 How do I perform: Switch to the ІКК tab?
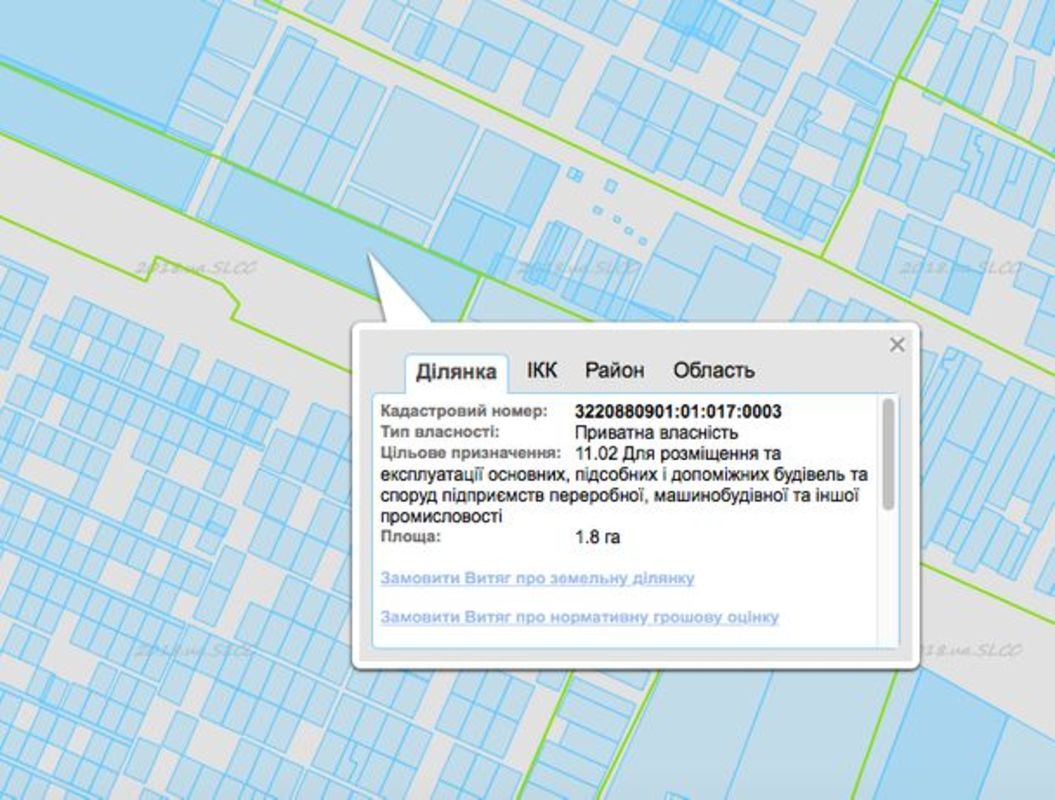click(541, 370)
